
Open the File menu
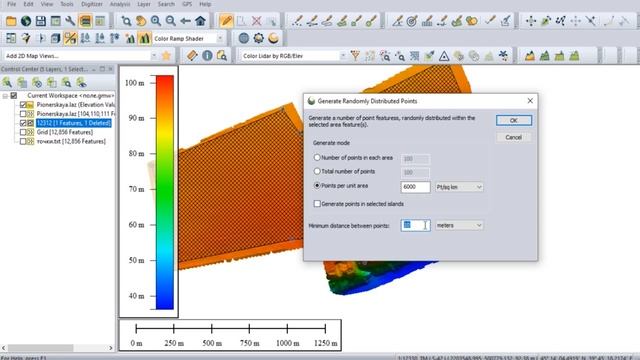[x=11, y=4]
